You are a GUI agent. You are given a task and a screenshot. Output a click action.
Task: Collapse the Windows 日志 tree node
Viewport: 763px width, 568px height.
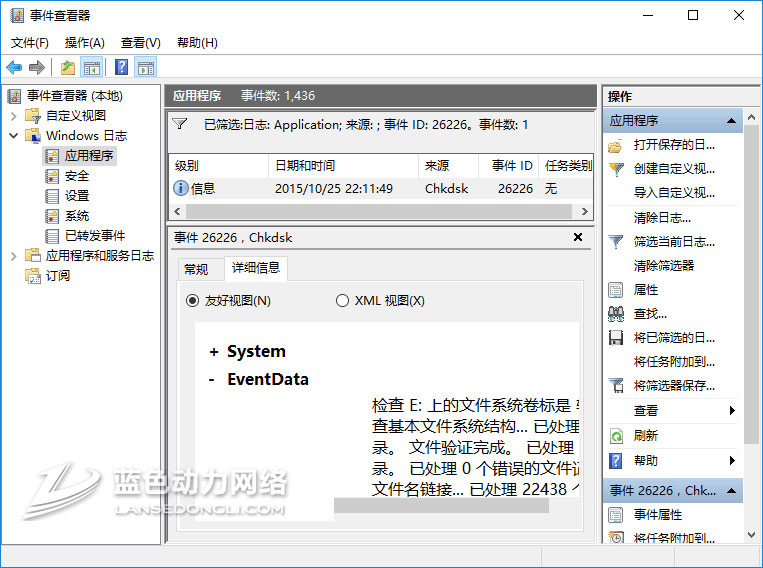(x=14, y=135)
